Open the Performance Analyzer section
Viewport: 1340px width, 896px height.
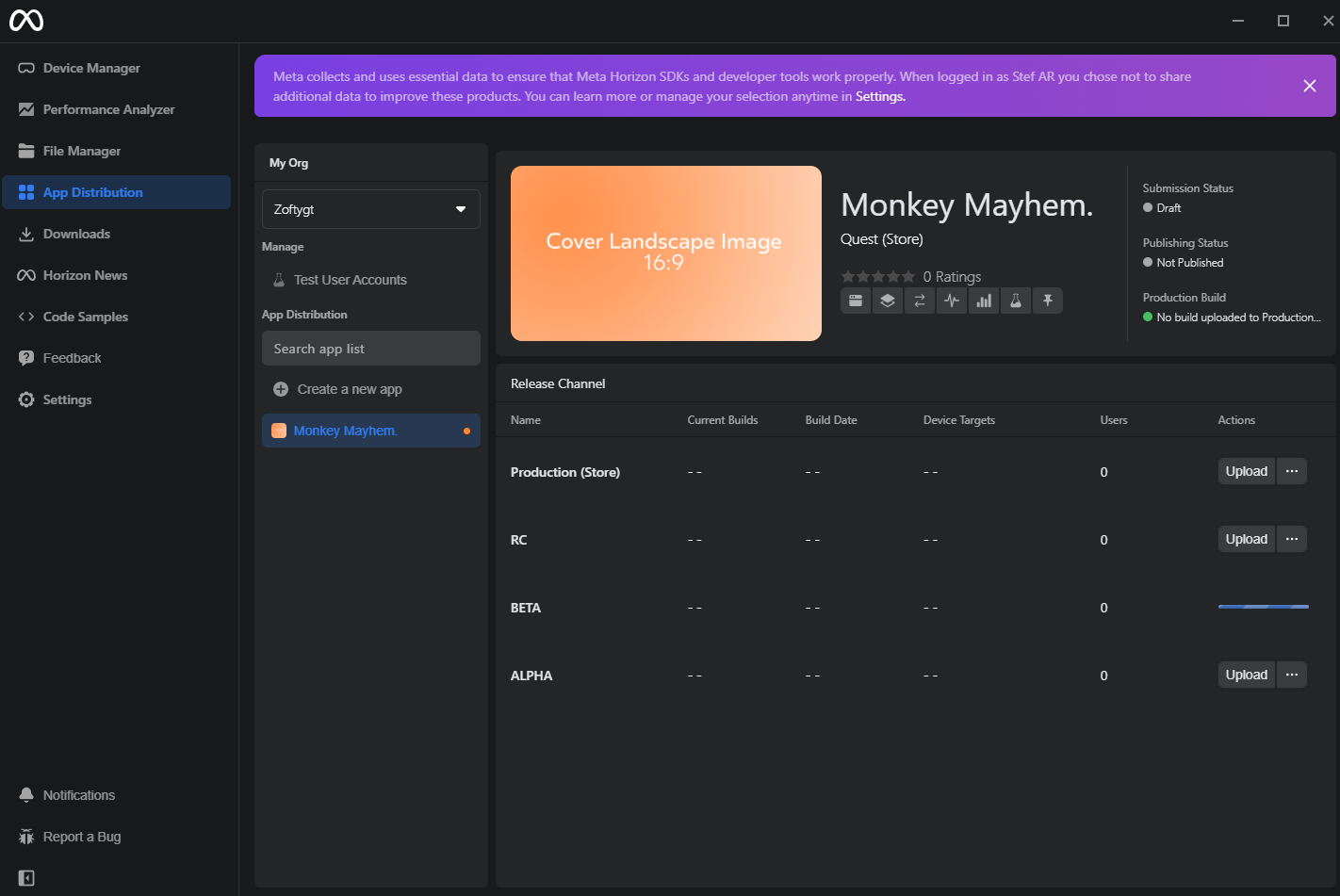pos(116,109)
